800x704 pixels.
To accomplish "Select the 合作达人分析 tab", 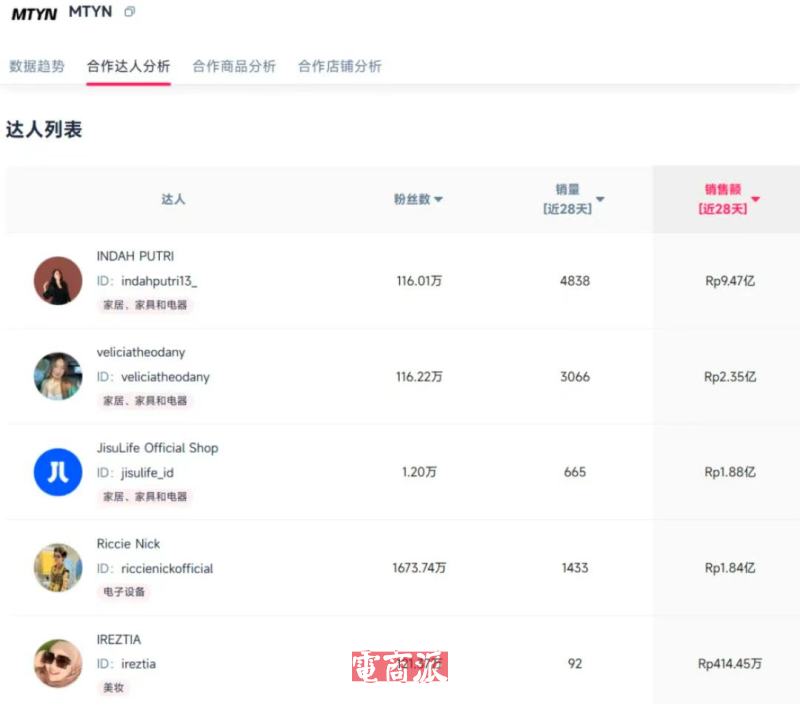I will [128, 66].
